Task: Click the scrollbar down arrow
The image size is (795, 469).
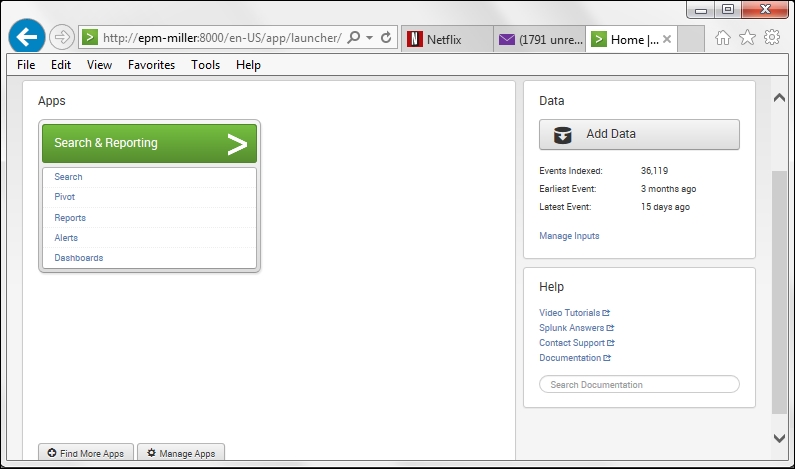Action: point(780,438)
